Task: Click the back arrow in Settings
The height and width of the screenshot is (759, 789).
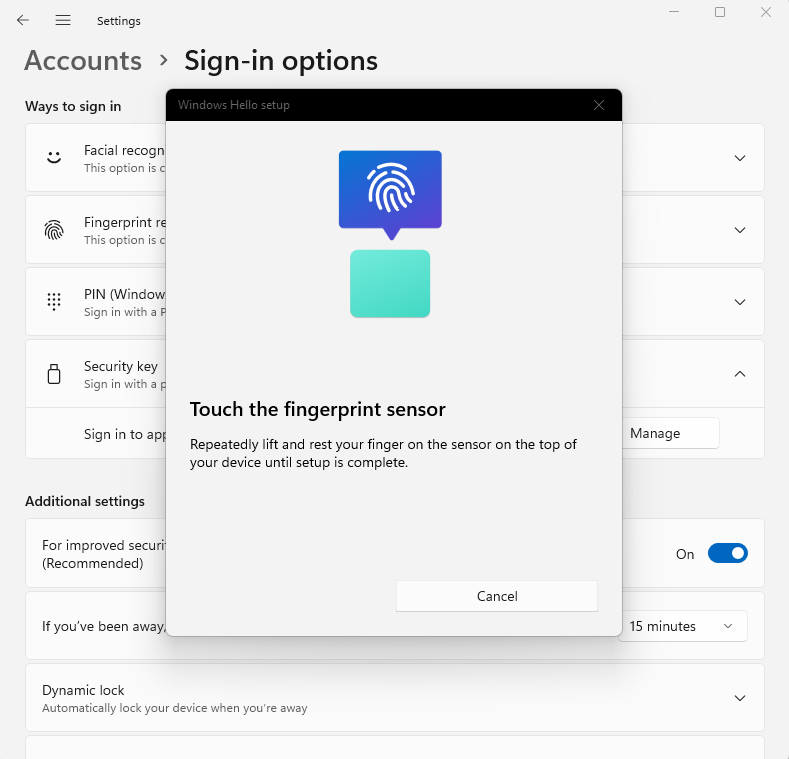Action: point(23,20)
